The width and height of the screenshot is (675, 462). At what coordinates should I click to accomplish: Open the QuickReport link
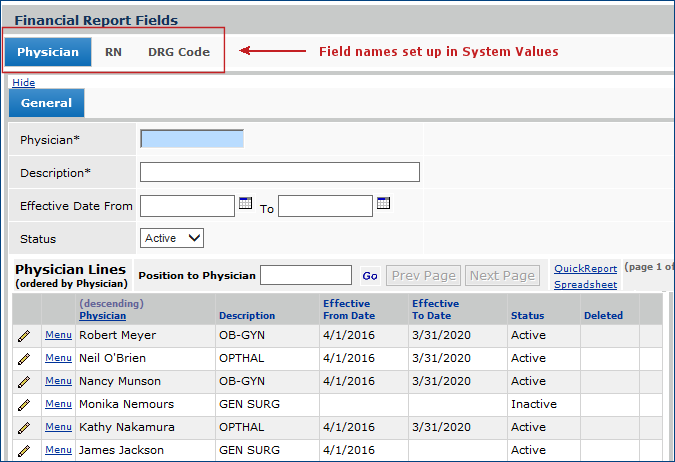pyautogui.click(x=585, y=268)
